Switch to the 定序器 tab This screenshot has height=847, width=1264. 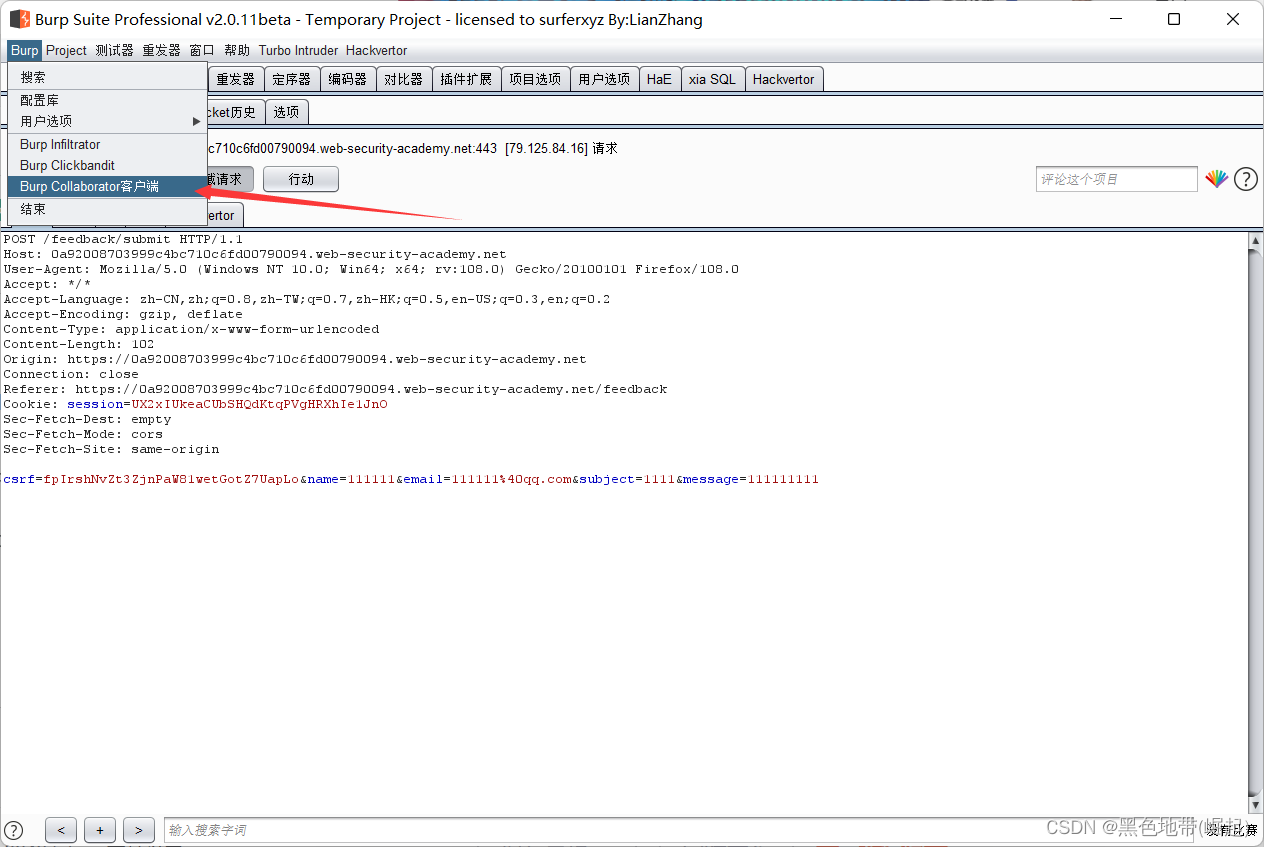292,79
